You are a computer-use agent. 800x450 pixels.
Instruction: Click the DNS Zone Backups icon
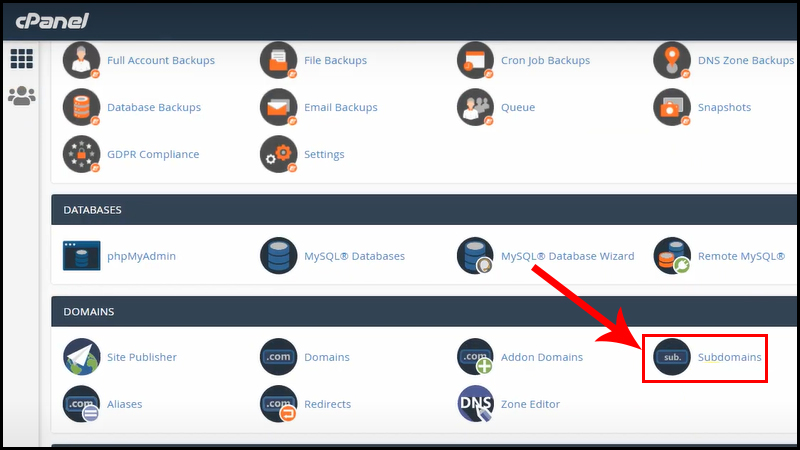672,60
